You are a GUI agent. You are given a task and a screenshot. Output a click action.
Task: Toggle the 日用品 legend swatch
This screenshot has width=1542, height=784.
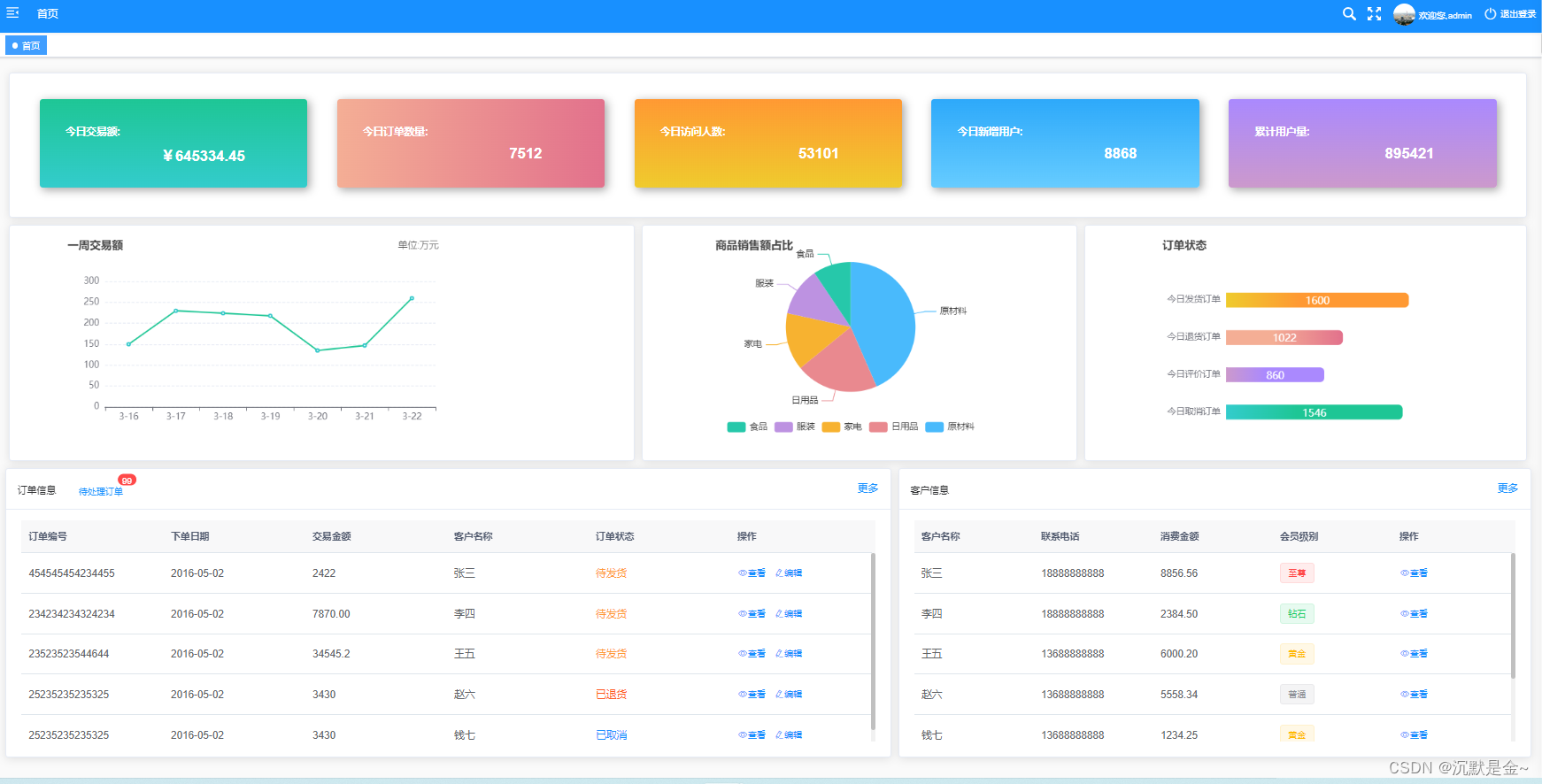[x=878, y=427]
